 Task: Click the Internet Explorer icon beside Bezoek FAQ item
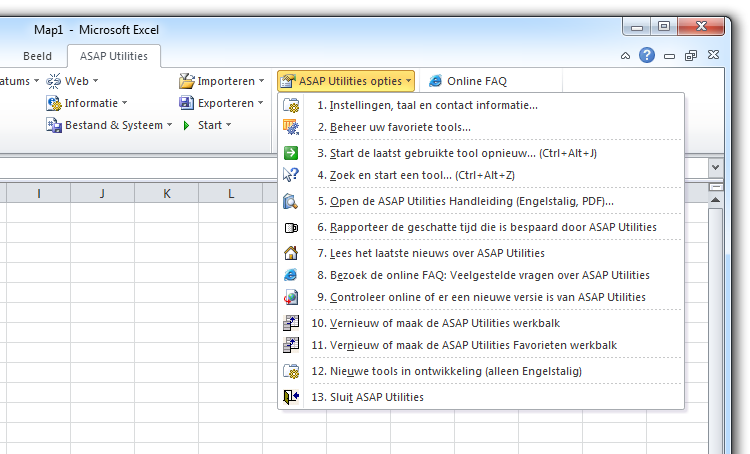(x=291, y=275)
